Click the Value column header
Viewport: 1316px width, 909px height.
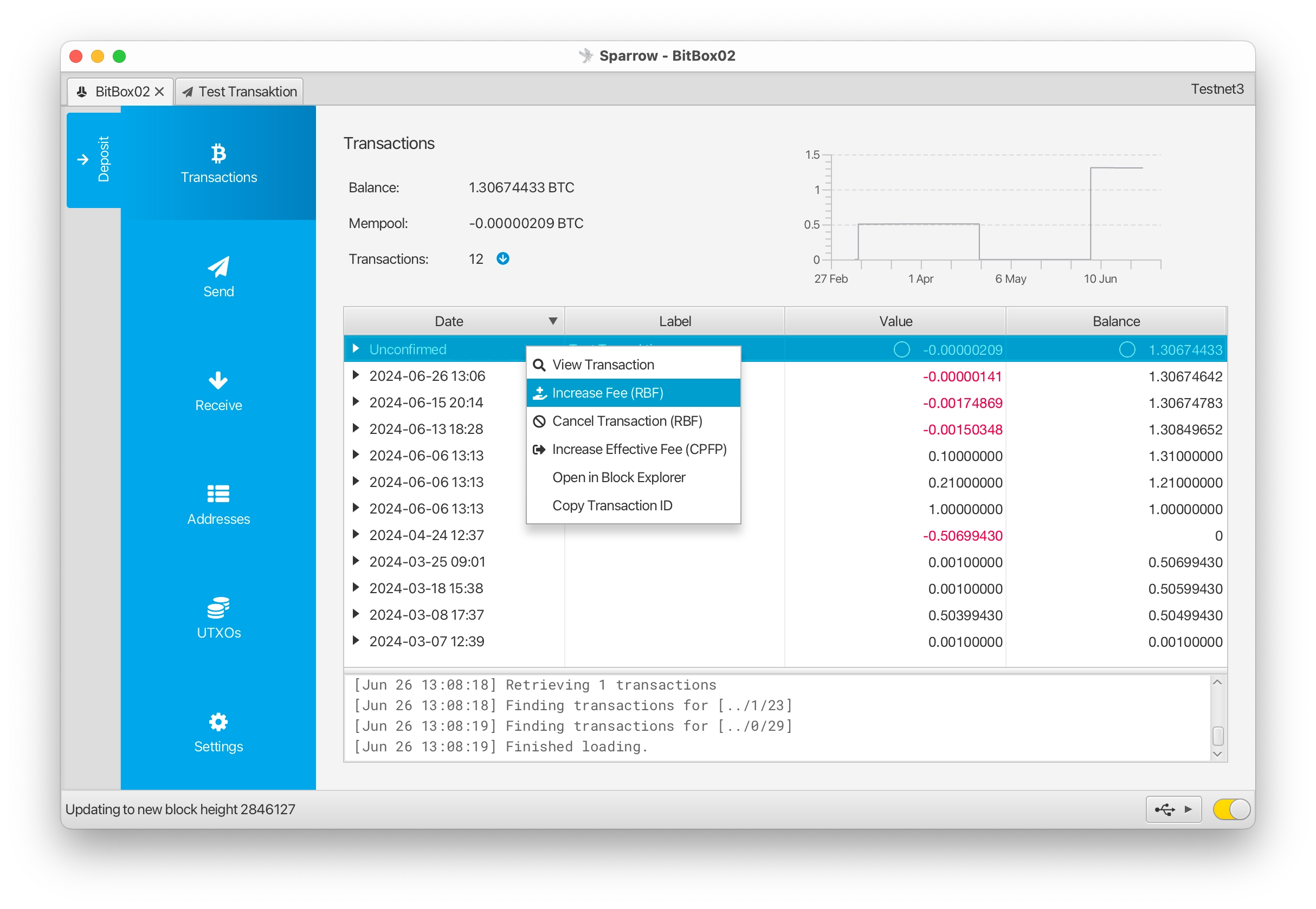pos(895,321)
